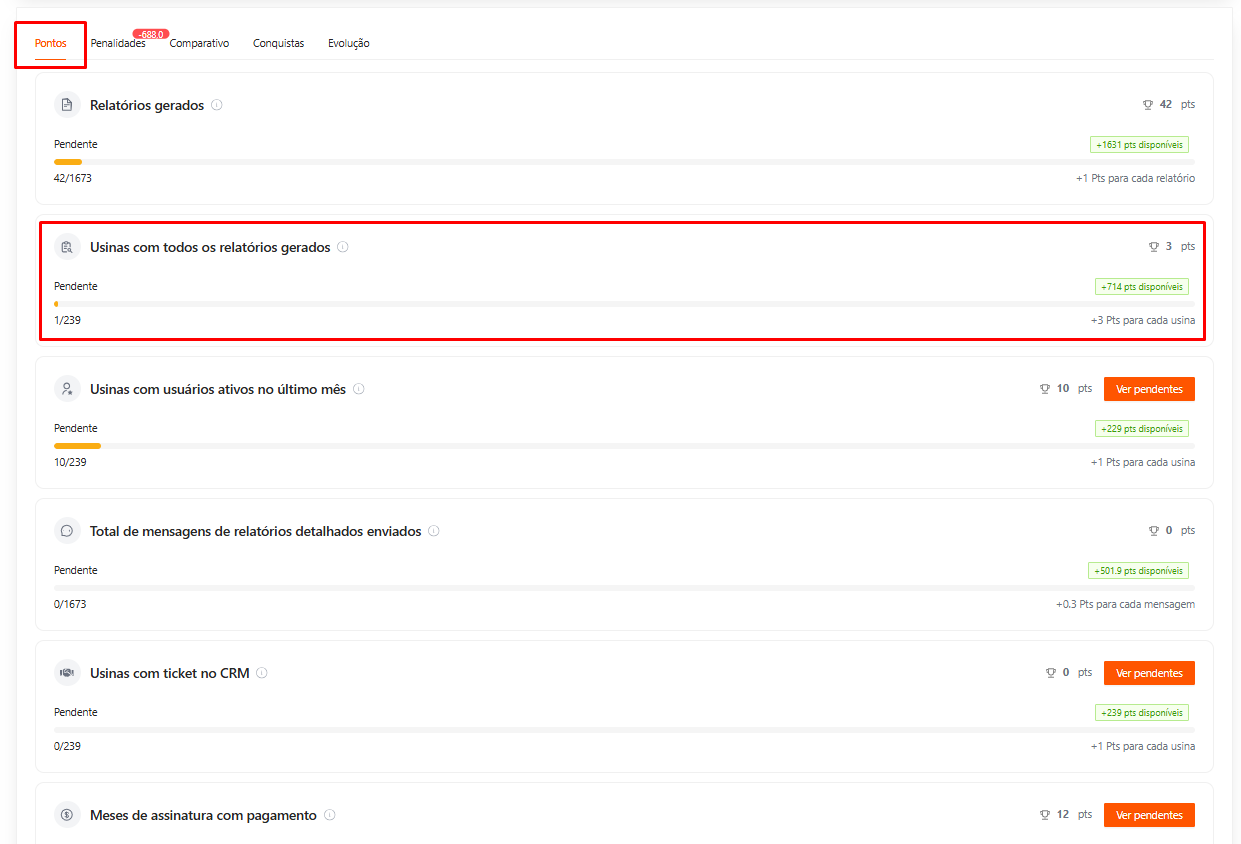The width and height of the screenshot is (1241, 844).
Task: Click the trophy icon beside 10 pts
Action: pyautogui.click(x=1045, y=389)
